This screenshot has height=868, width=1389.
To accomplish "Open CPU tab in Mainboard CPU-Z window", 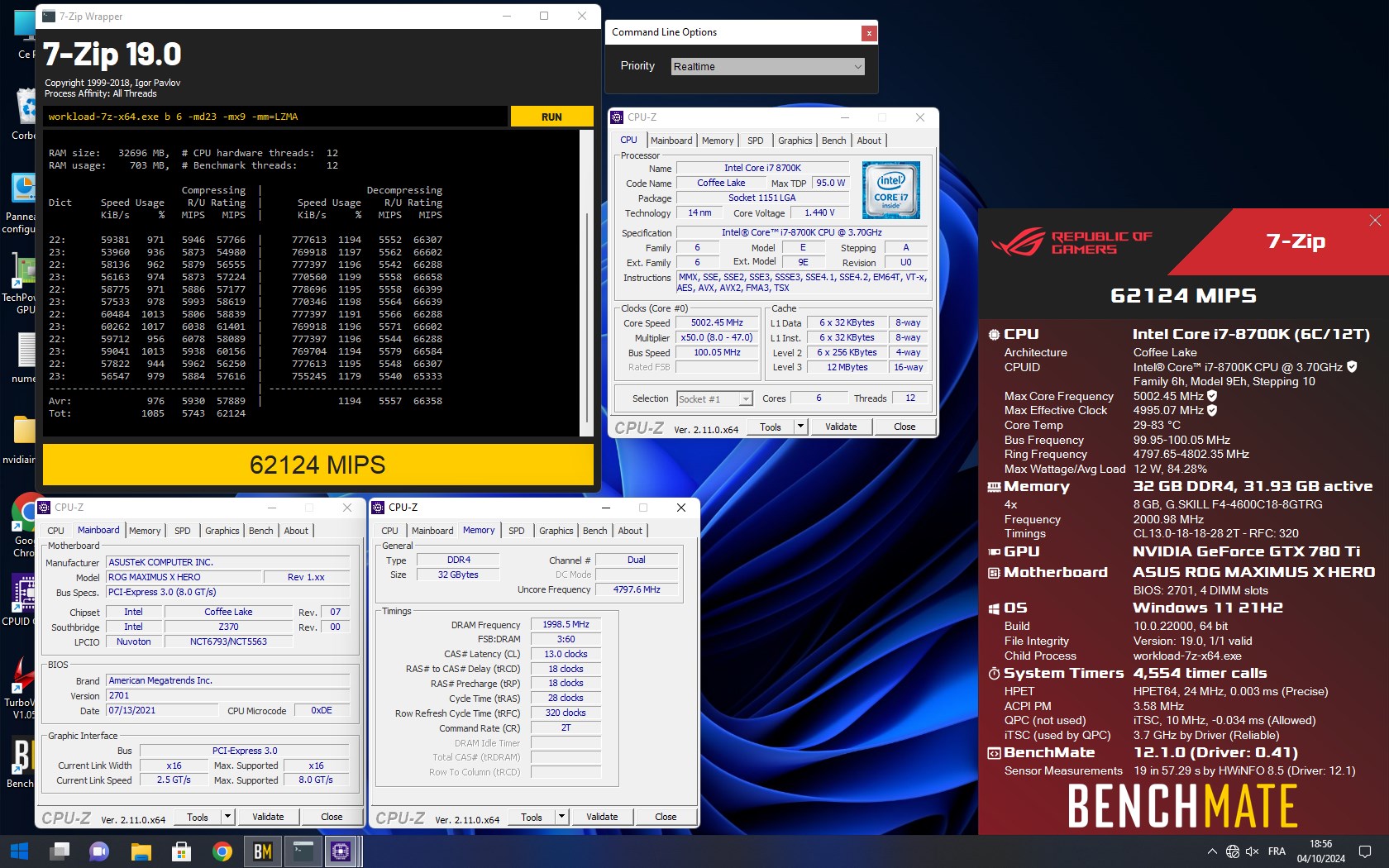I will tap(55, 531).
